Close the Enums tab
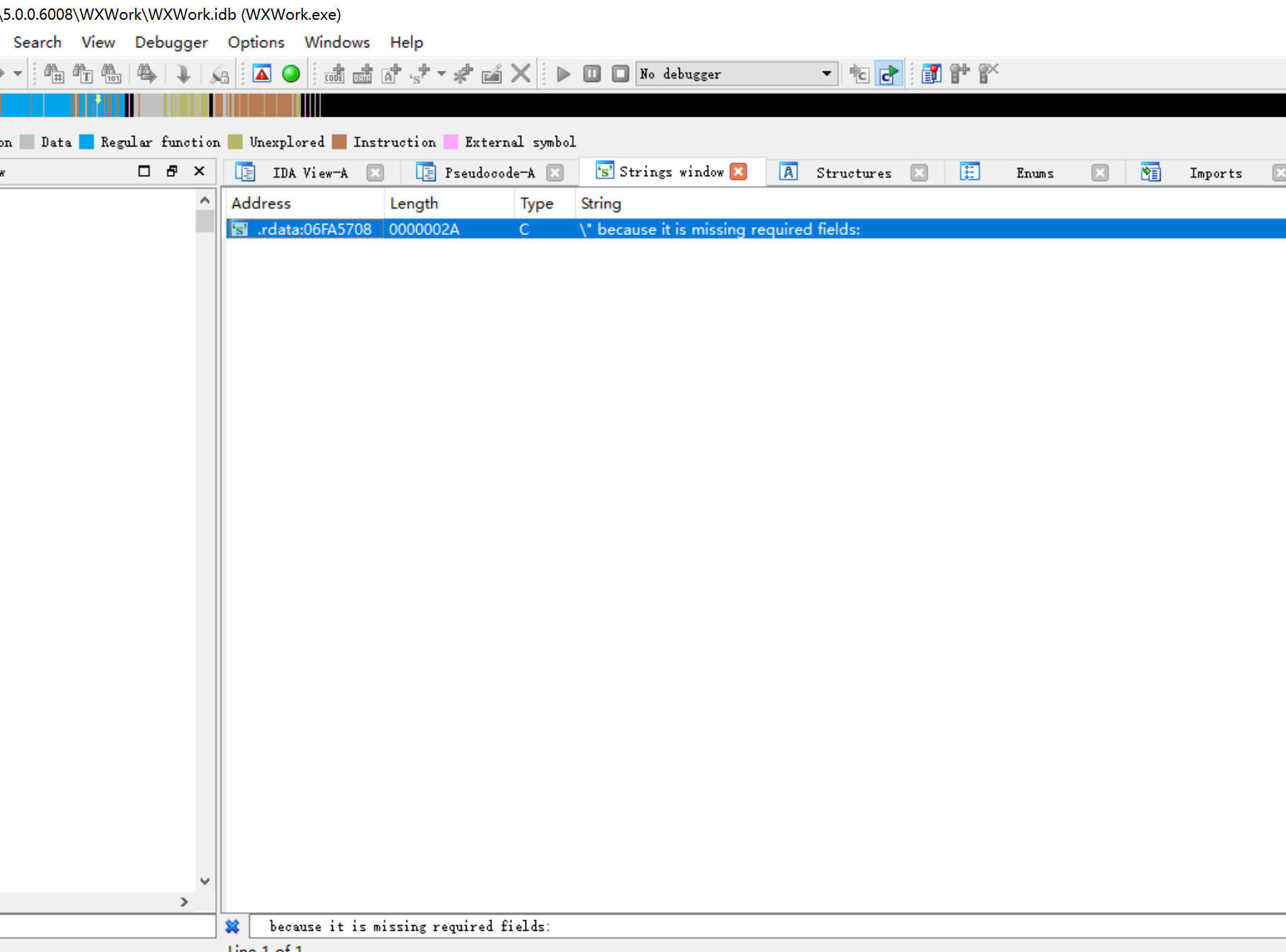Image resolution: width=1286 pixels, height=952 pixels. tap(1100, 173)
